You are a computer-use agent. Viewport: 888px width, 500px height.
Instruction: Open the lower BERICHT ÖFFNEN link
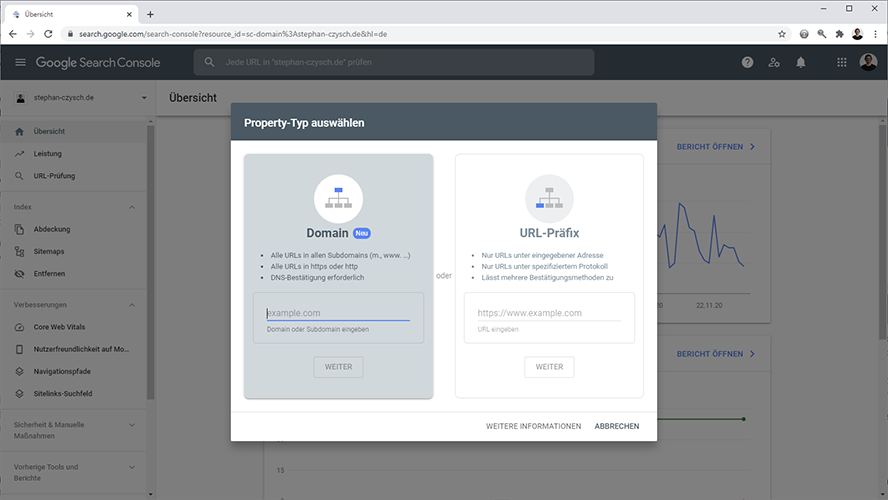point(716,354)
